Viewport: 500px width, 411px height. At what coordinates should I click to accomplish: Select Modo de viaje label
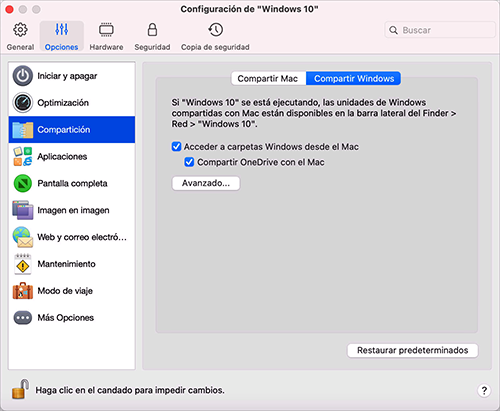click(65, 291)
